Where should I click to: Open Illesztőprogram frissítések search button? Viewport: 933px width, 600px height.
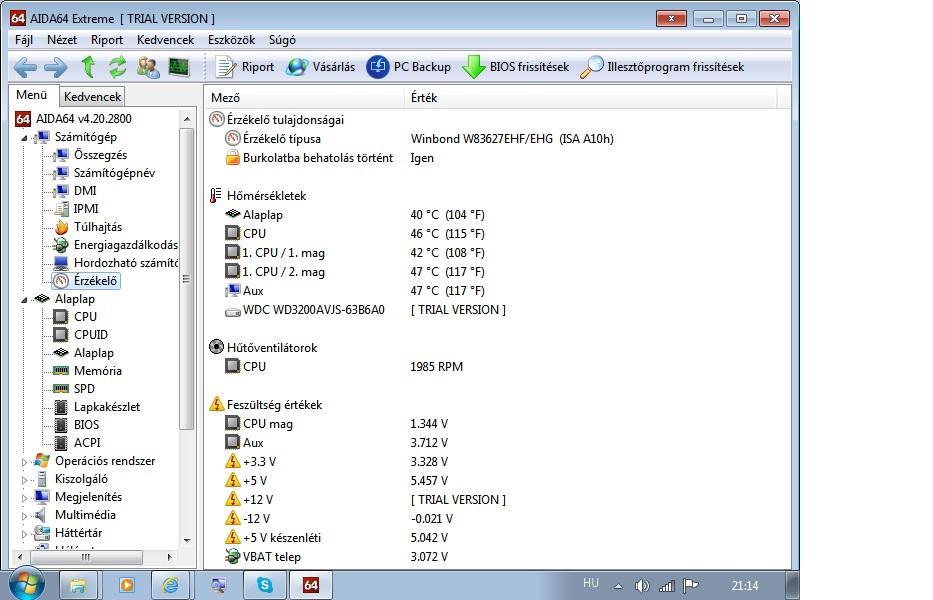tap(662, 67)
